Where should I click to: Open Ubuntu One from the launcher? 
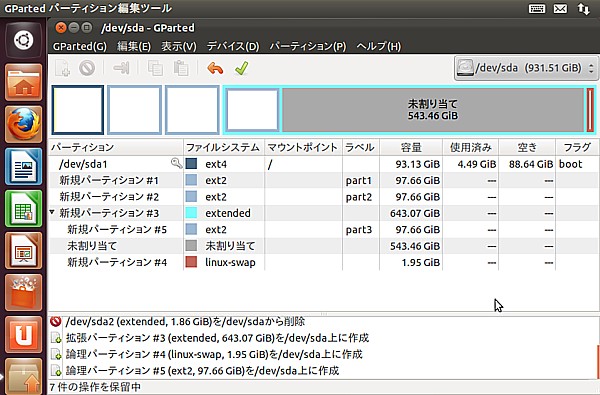(x=24, y=335)
